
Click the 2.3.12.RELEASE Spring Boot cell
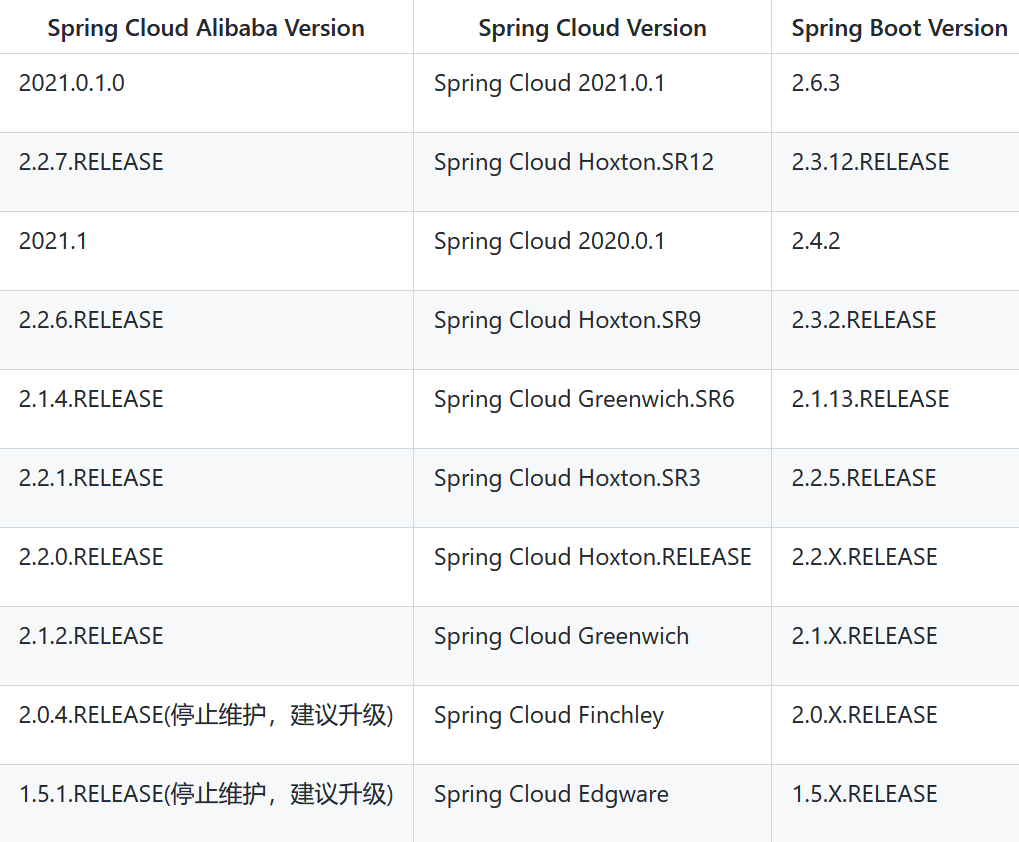(x=869, y=161)
